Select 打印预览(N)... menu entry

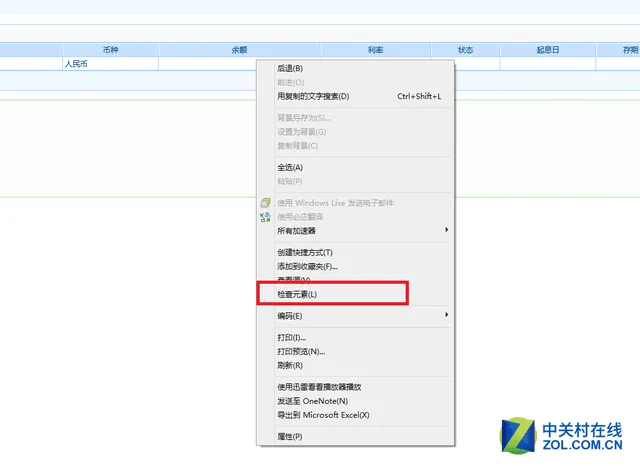[x=355, y=351]
